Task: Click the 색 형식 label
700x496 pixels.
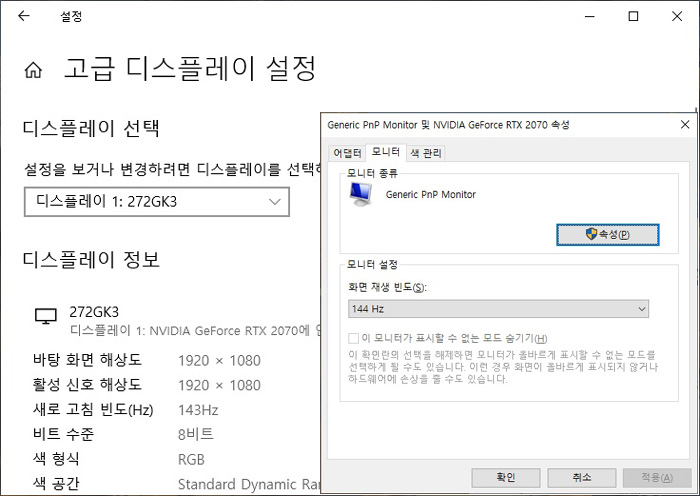Action: coord(56,459)
